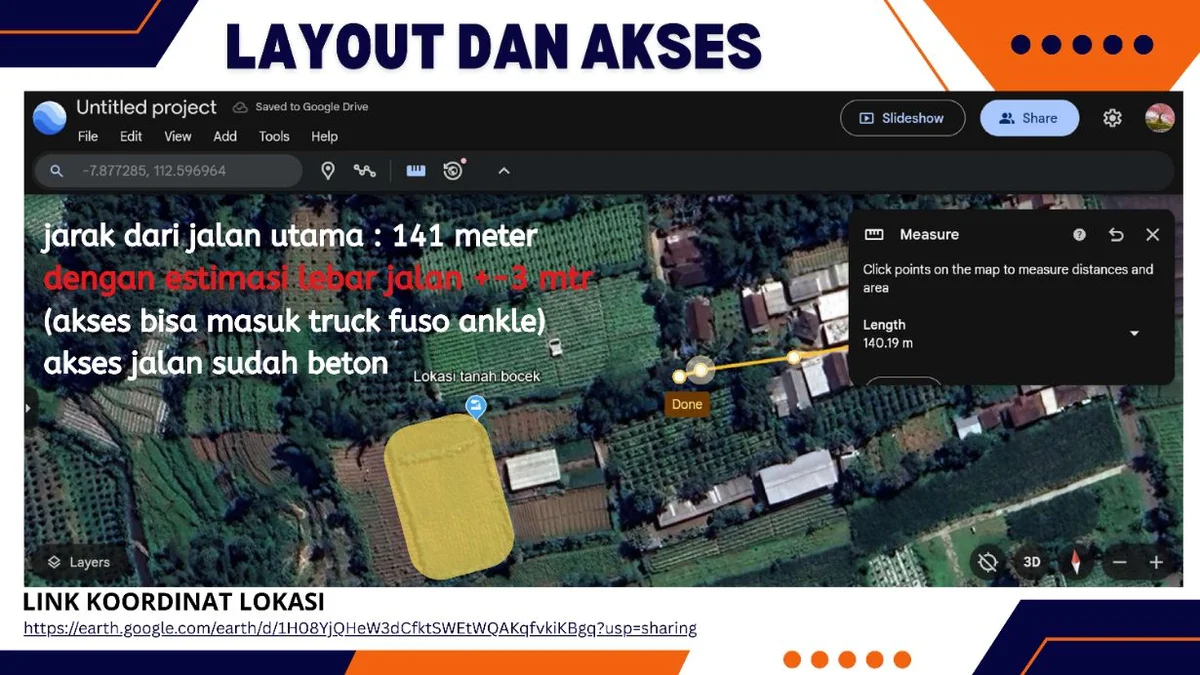Click the blue ruler measure tool icon
This screenshot has width=1200, height=675.
[x=416, y=171]
